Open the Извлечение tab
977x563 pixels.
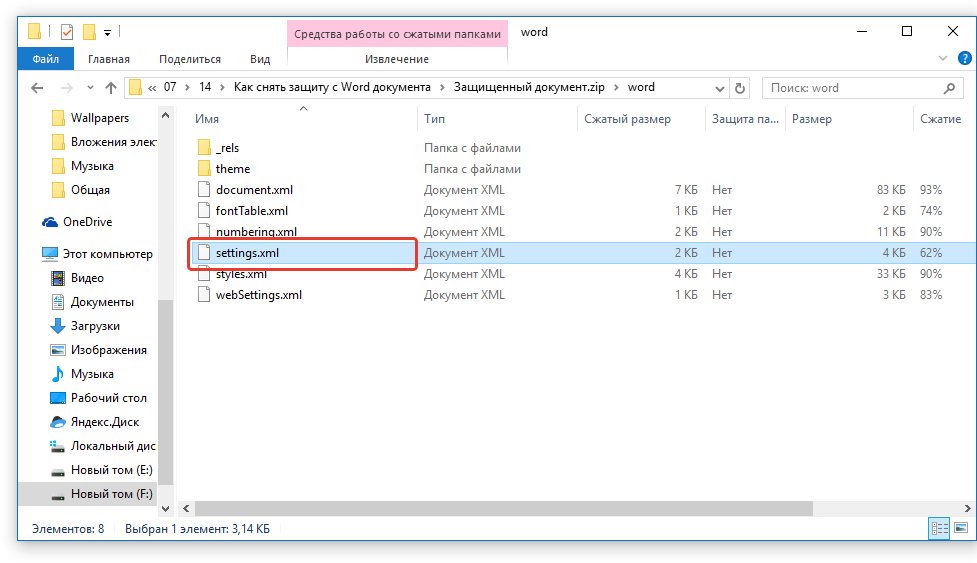[397, 59]
